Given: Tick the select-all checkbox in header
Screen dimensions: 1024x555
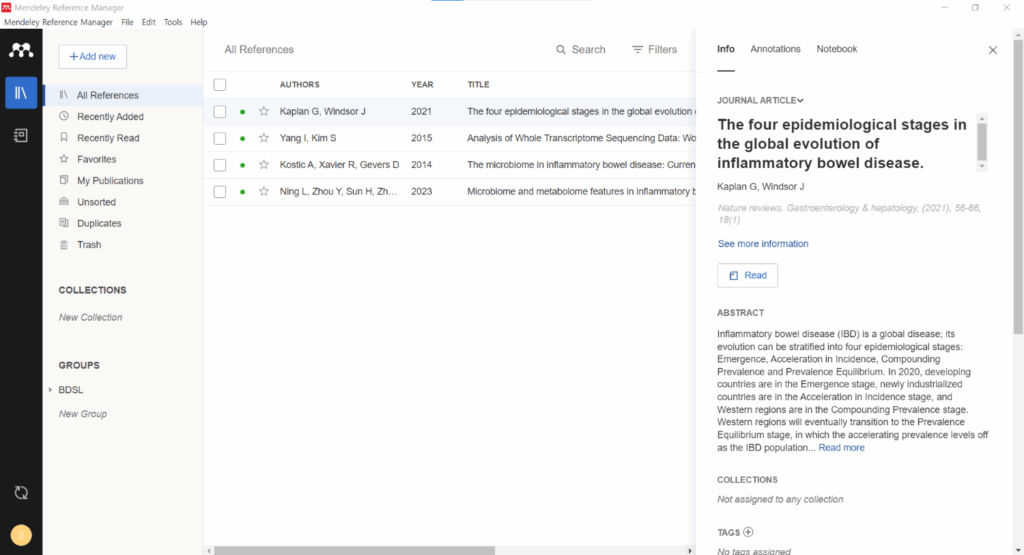Looking at the screenshot, I should (x=220, y=85).
